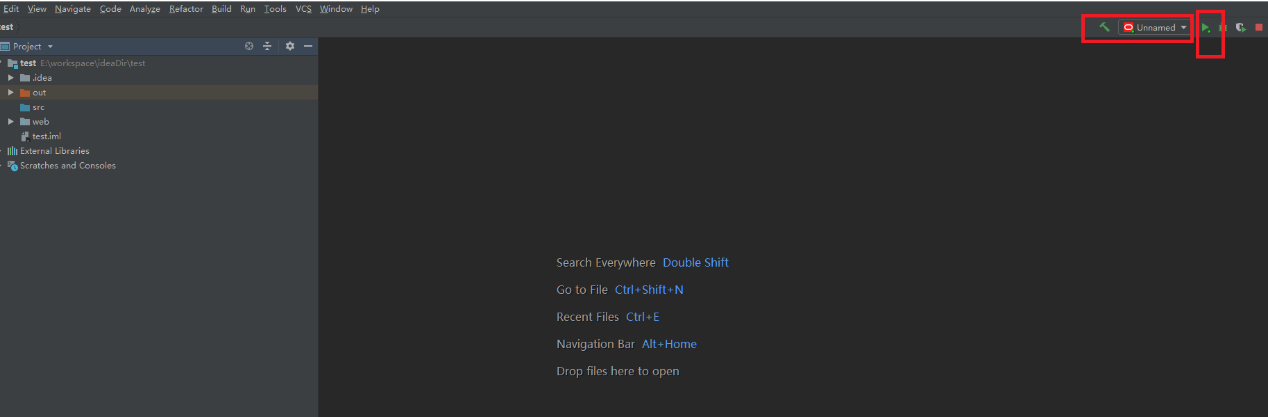Open the Refactor menu
Viewport: 1268px width, 417px height.
186,9
